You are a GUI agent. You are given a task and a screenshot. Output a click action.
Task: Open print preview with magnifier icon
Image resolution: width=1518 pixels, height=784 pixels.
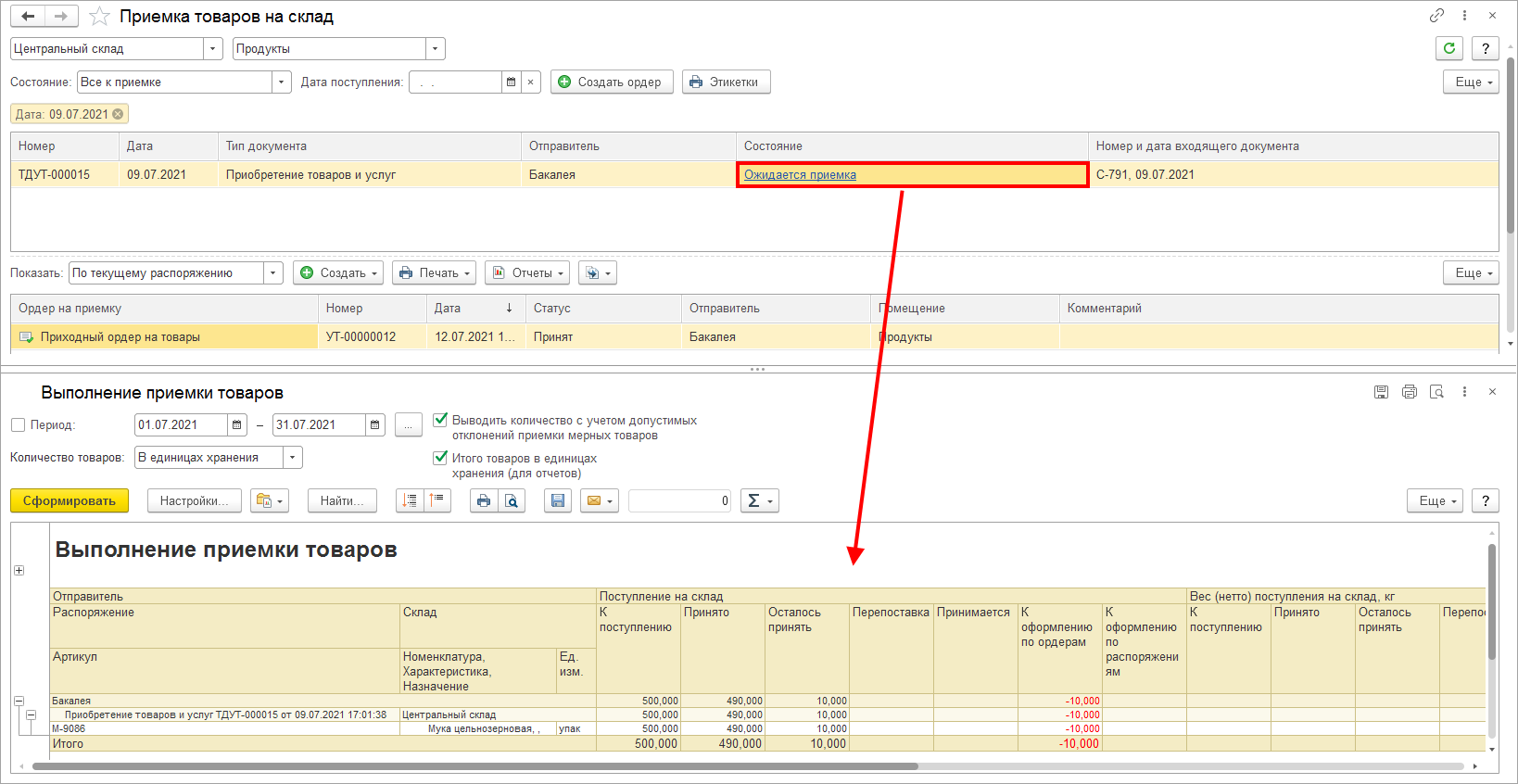click(x=512, y=500)
